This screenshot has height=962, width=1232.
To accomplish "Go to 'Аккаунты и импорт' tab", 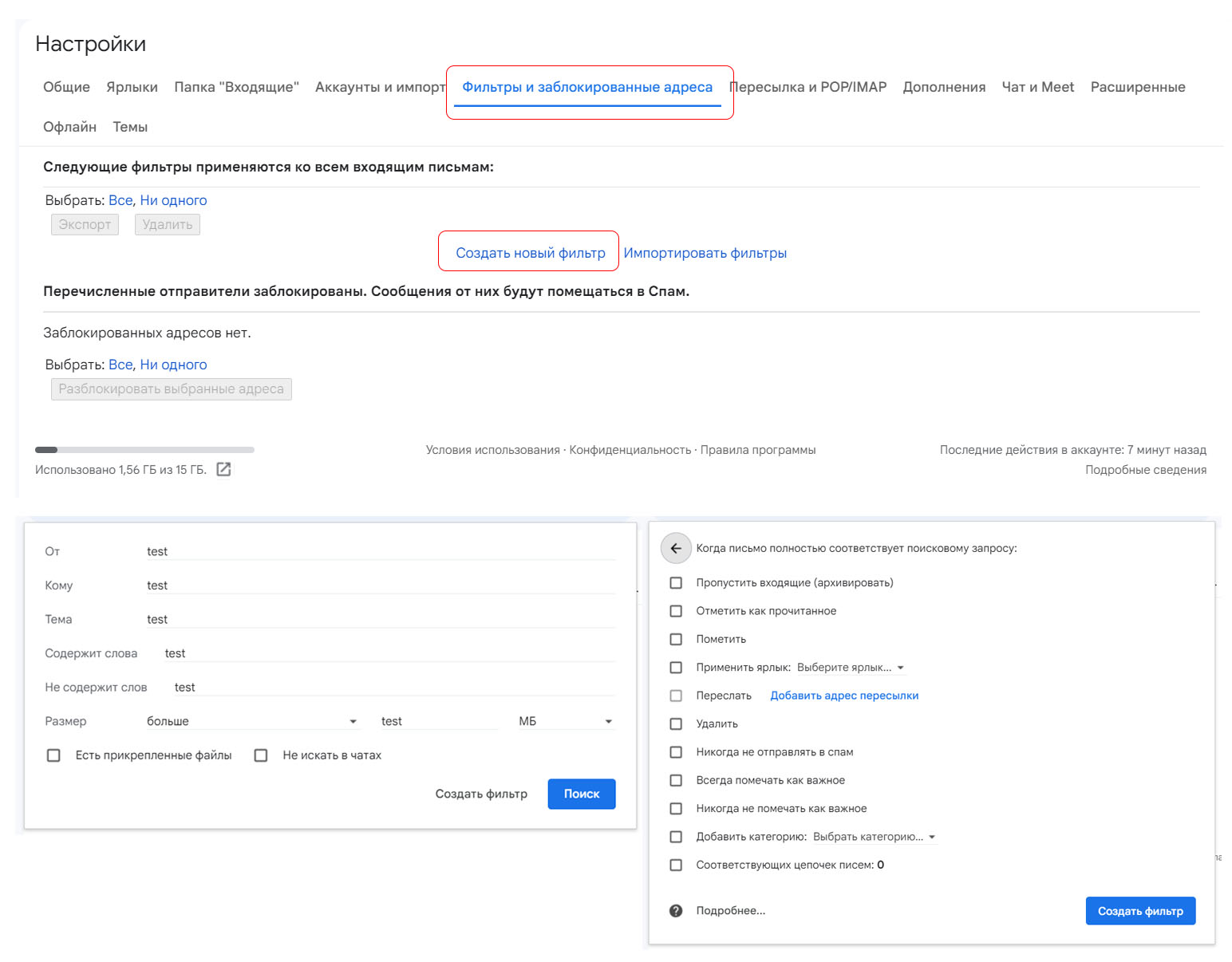I will [380, 87].
